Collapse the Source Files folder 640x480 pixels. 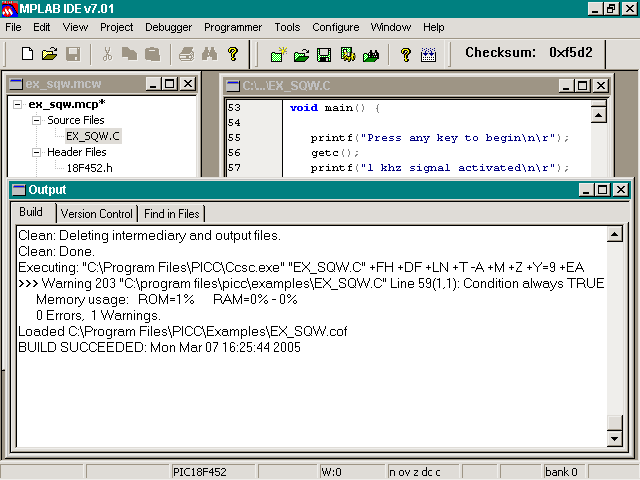pyautogui.click(x=37, y=120)
